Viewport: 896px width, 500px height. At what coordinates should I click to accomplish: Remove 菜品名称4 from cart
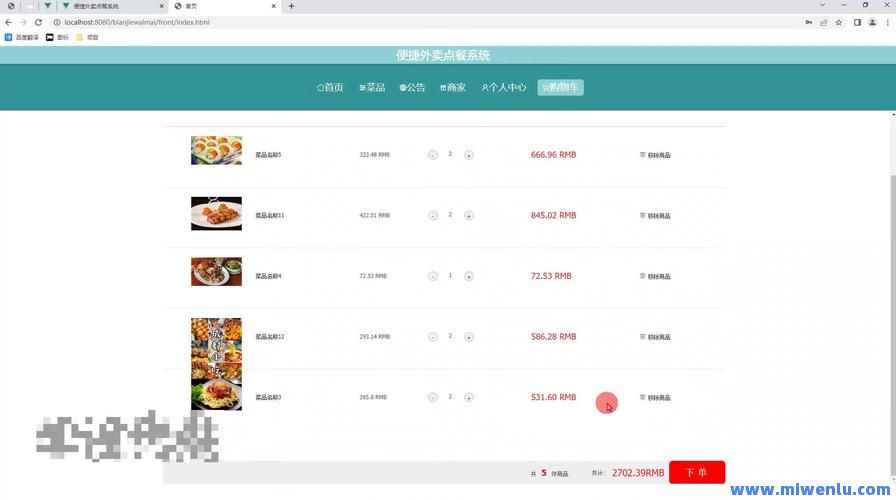[643, 276]
